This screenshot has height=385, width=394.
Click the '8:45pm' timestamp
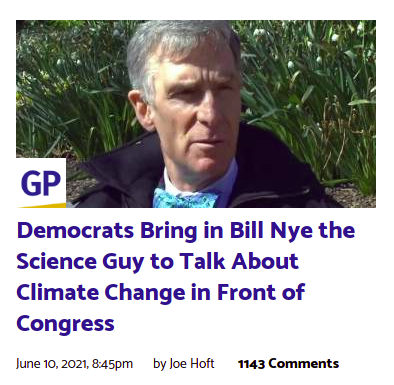click(x=112, y=364)
